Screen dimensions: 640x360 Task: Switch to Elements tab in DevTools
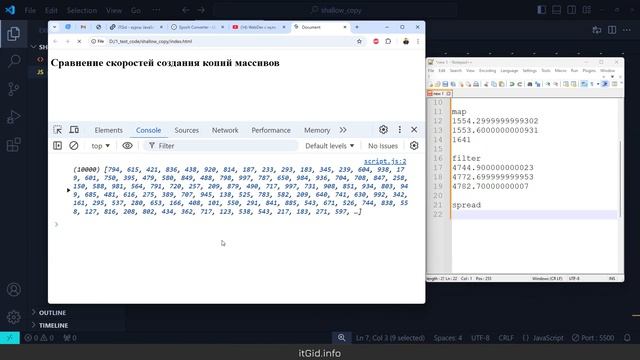pyautogui.click(x=109, y=130)
